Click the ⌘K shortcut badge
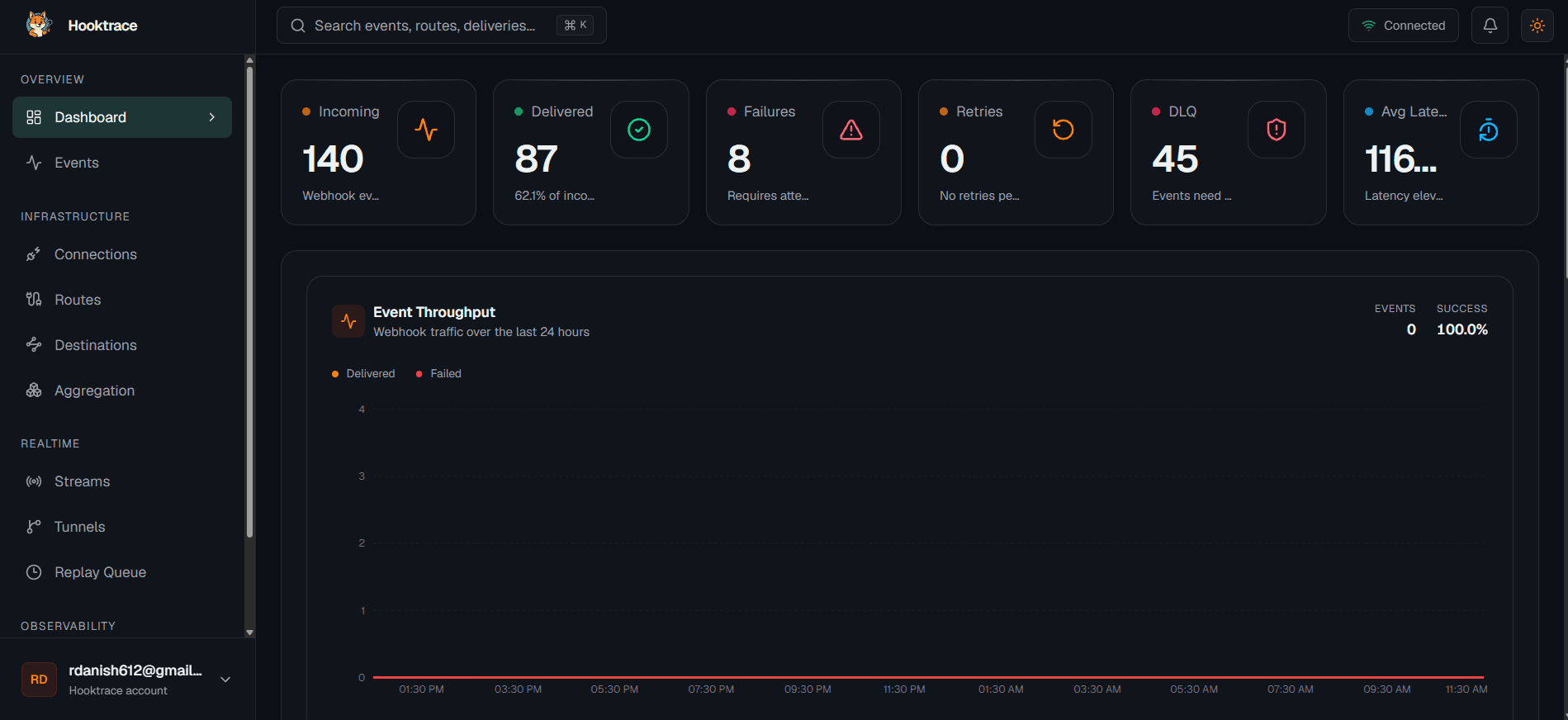Image resolution: width=1568 pixels, height=720 pixels. click(576, 26)
